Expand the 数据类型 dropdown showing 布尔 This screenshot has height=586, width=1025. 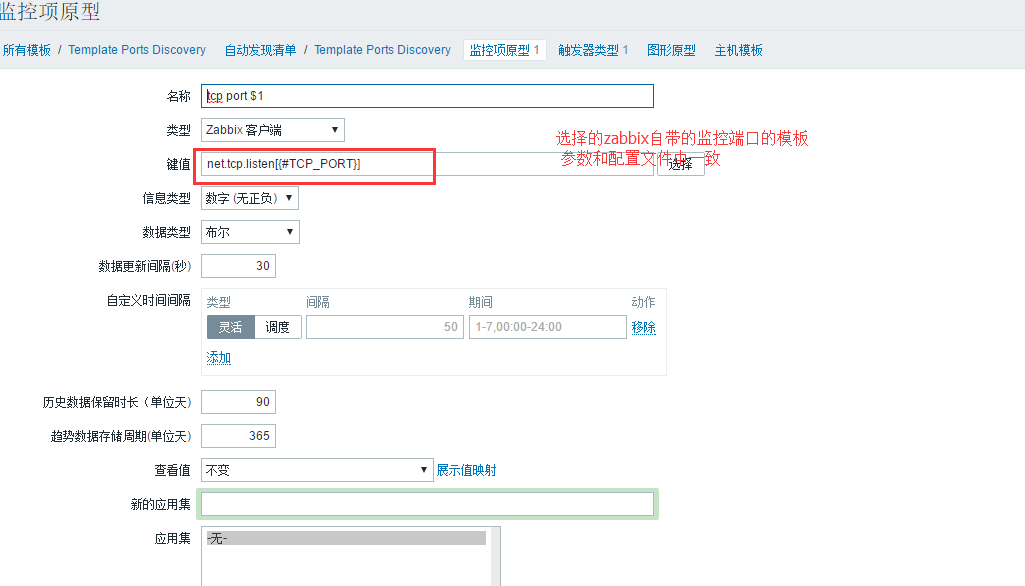click(x=249, y=231)
